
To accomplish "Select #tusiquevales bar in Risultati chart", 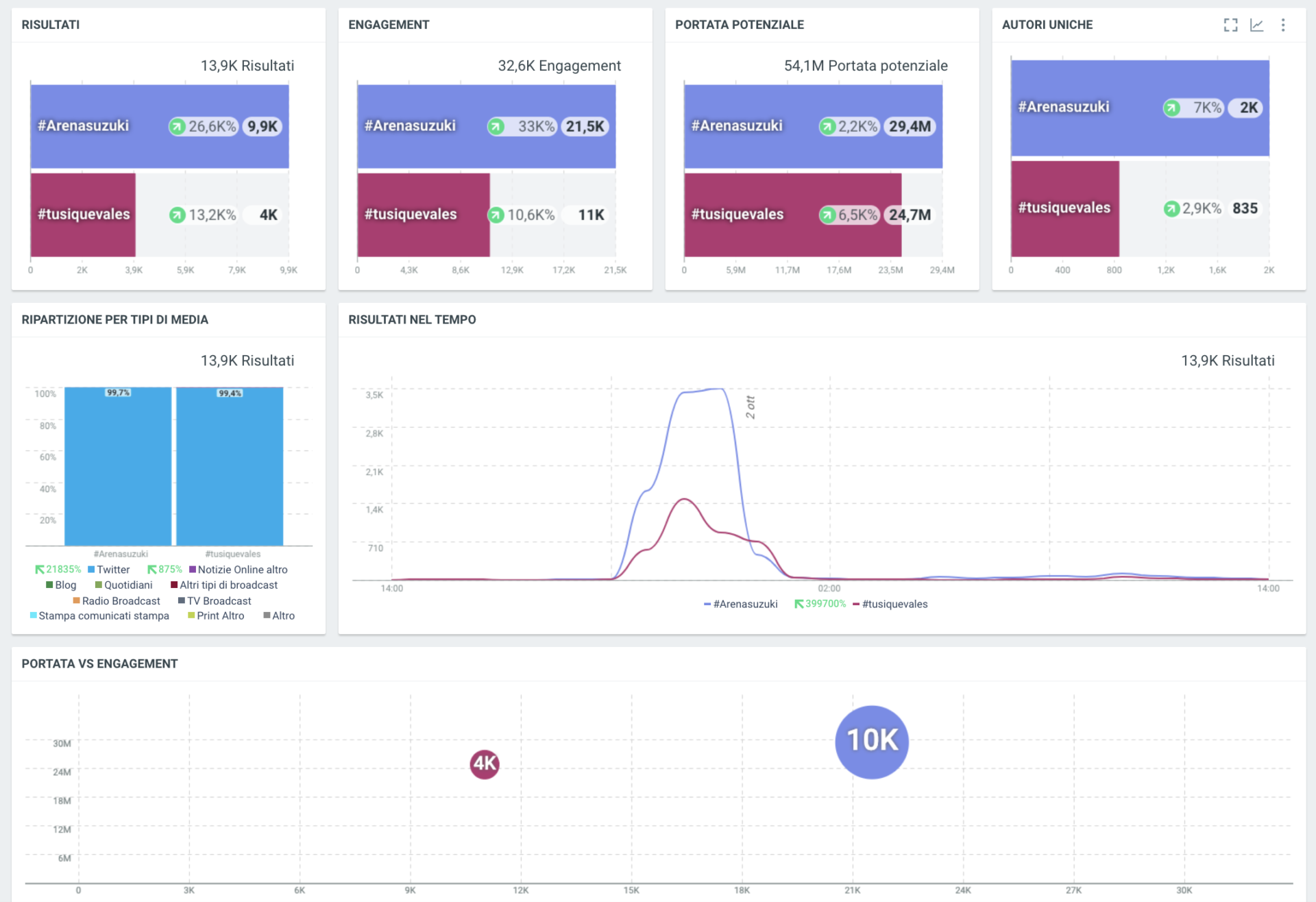I will coord(83,215).
